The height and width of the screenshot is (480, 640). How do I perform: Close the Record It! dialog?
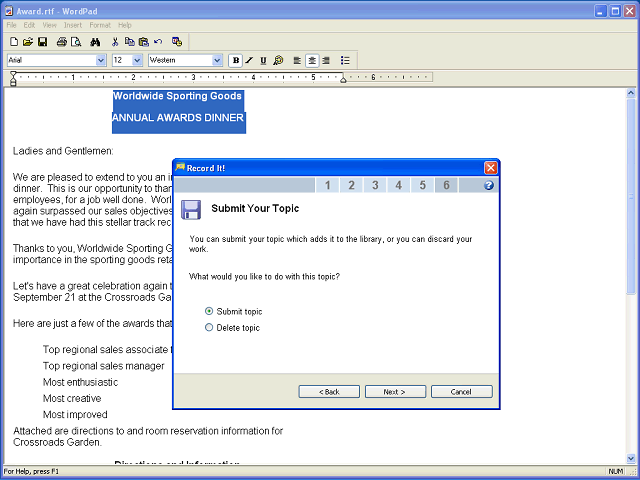pyautogui.click(x=491, y=168)
